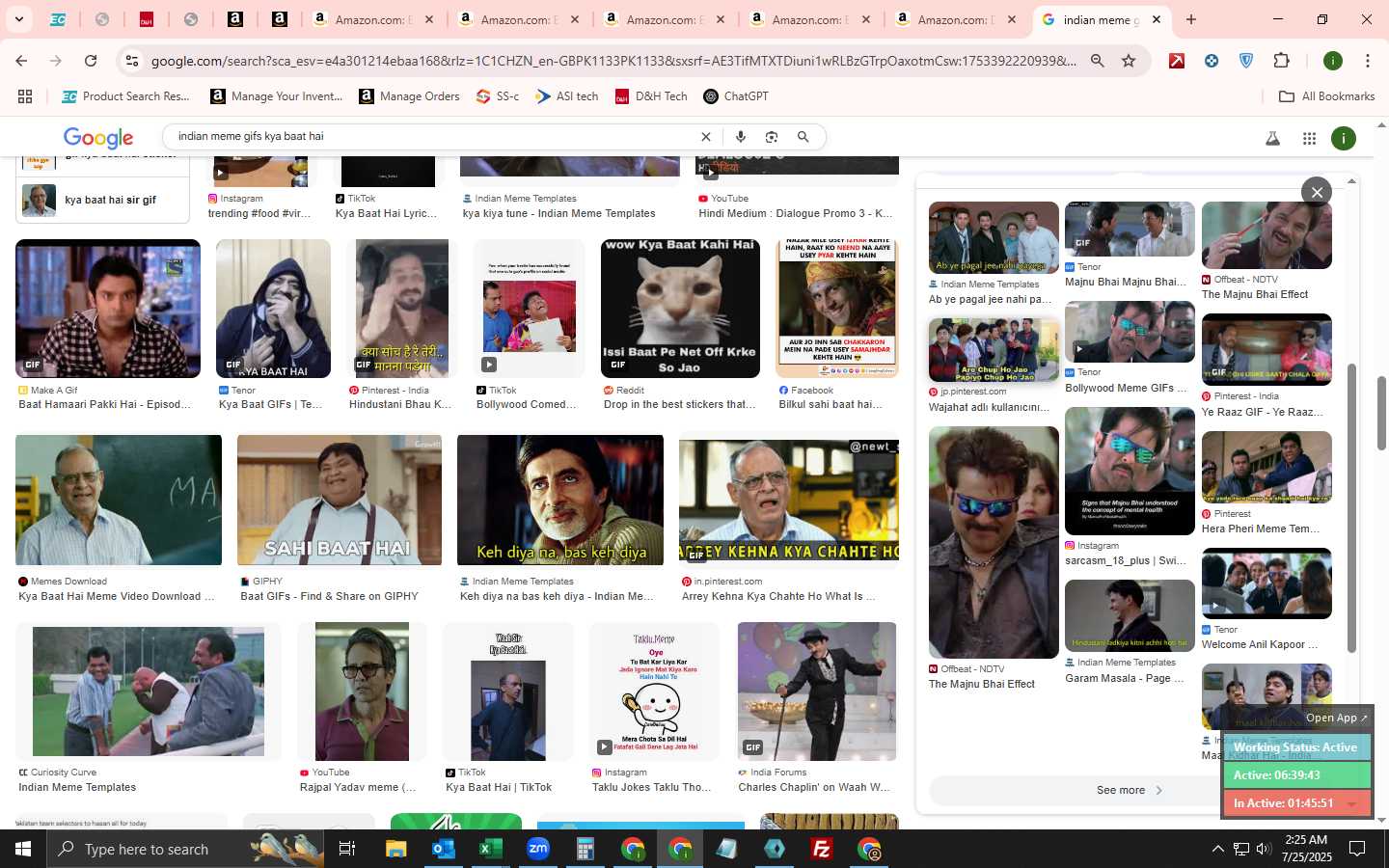This screenshot has width=1389, height=868.
Task: Click the preview panel scrollbar
Action: point(1351,508)
